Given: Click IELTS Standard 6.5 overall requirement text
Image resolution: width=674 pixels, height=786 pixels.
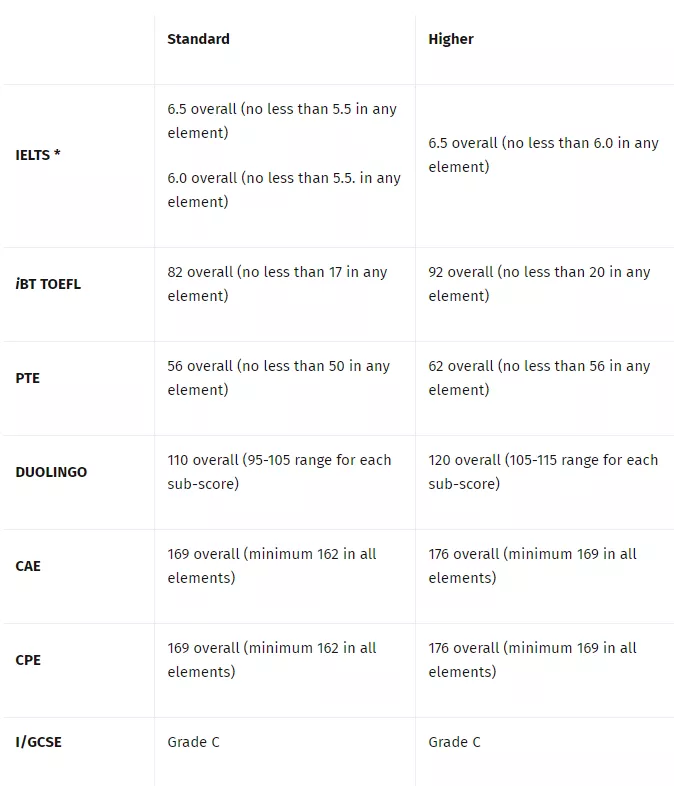Looking at the screenshot, I should (x=282, y=121).
